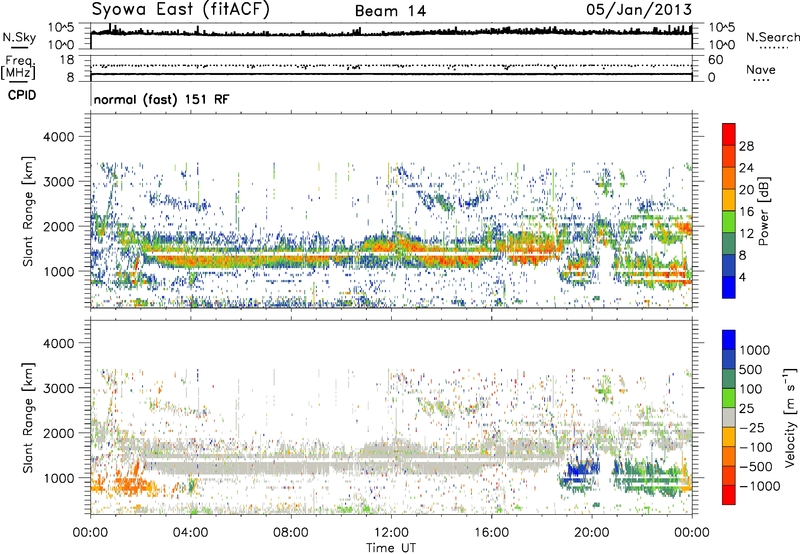Pick velocity colorbar segment between 100 and 500
Image resolution: width=800 pixels, height=554 pixels.
pyautogui.click(x=729, y=379)
